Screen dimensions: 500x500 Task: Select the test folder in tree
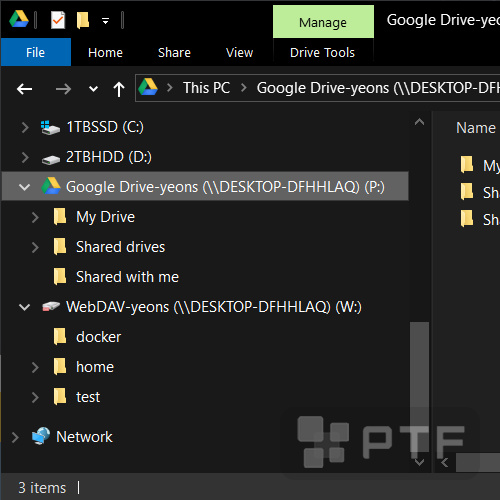click(x=88, y=397)
